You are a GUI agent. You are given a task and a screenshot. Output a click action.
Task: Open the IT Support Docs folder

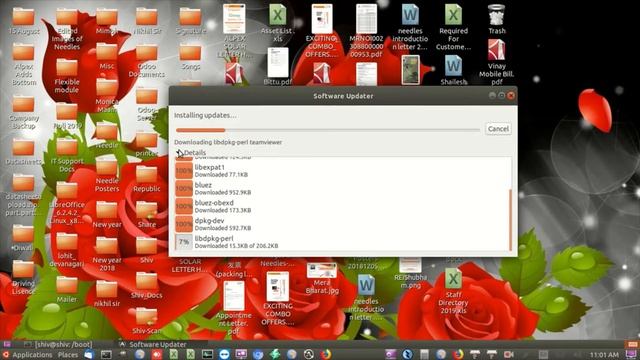click(67, 156)
